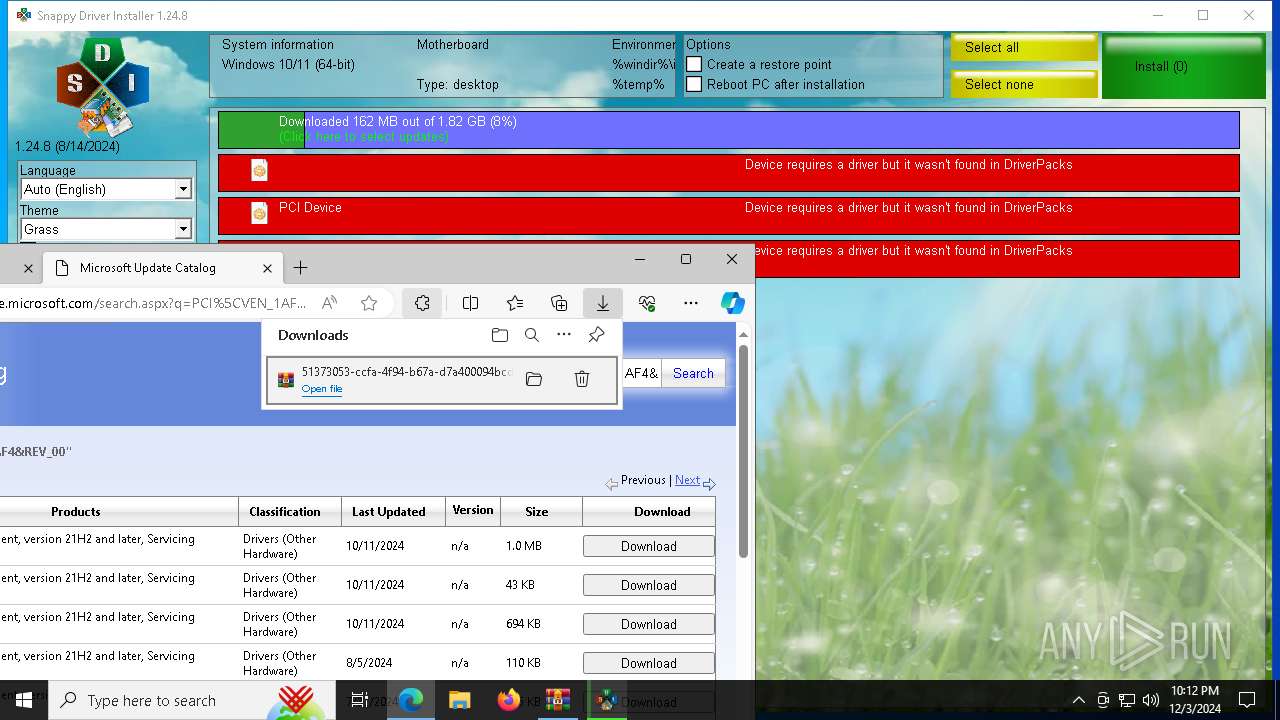The width and height of the screenshot is (1280, 720).
Task: Click Next page link in catalog
Action: 687,480
